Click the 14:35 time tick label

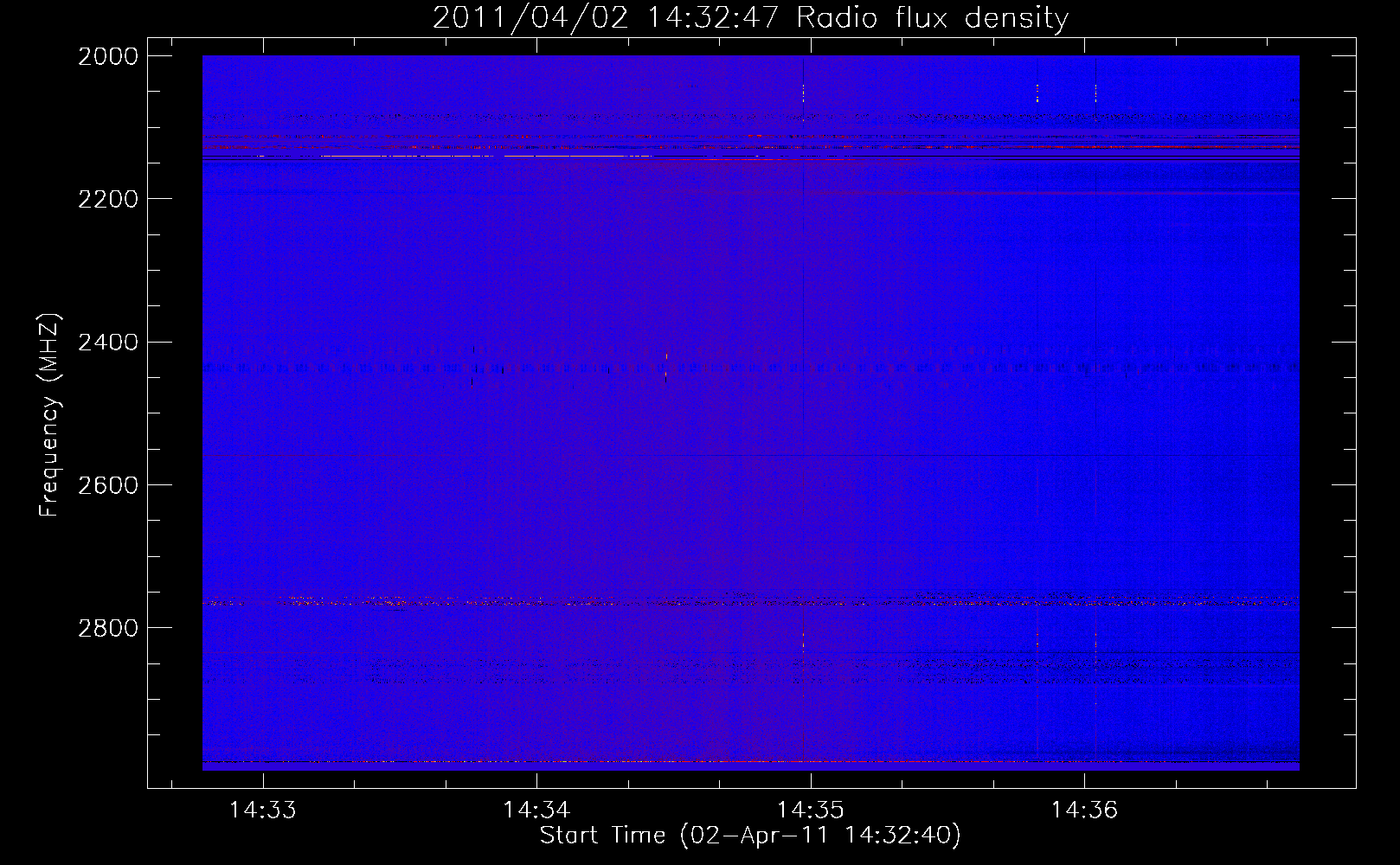point(811,811)
